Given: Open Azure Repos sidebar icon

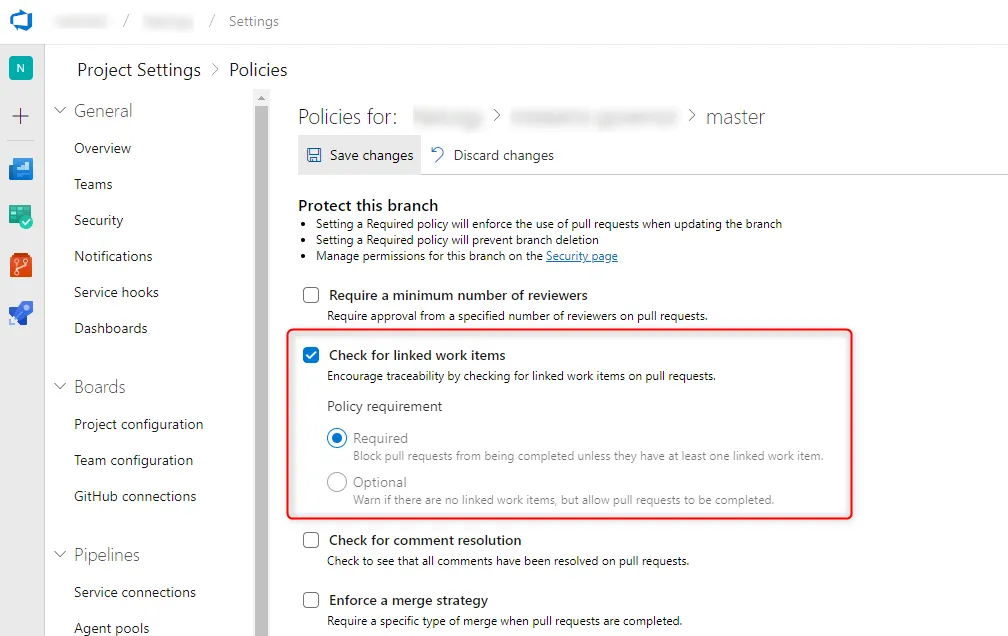Looking at the screenshot, I should tap(21, 265).
